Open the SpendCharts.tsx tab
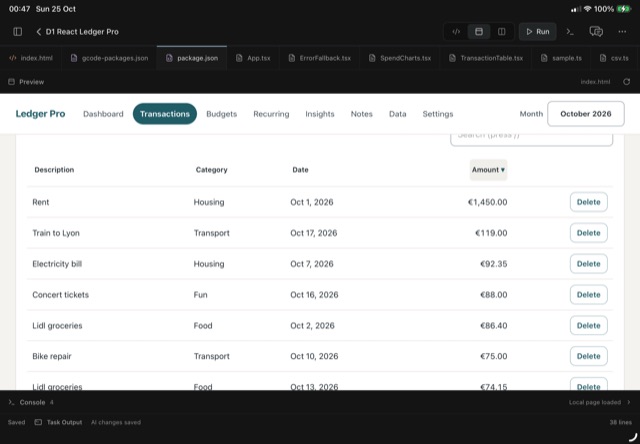This screenshot has height=444, width=640. (400, 58)
